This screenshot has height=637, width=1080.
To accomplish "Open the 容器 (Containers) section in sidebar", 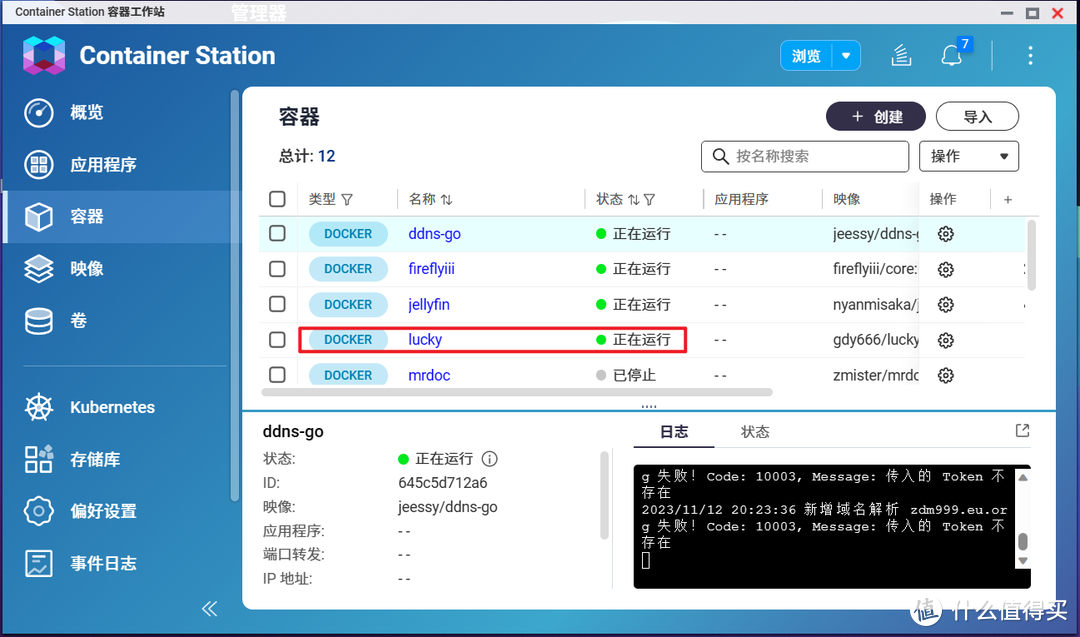I will click(x=85, y=216).
